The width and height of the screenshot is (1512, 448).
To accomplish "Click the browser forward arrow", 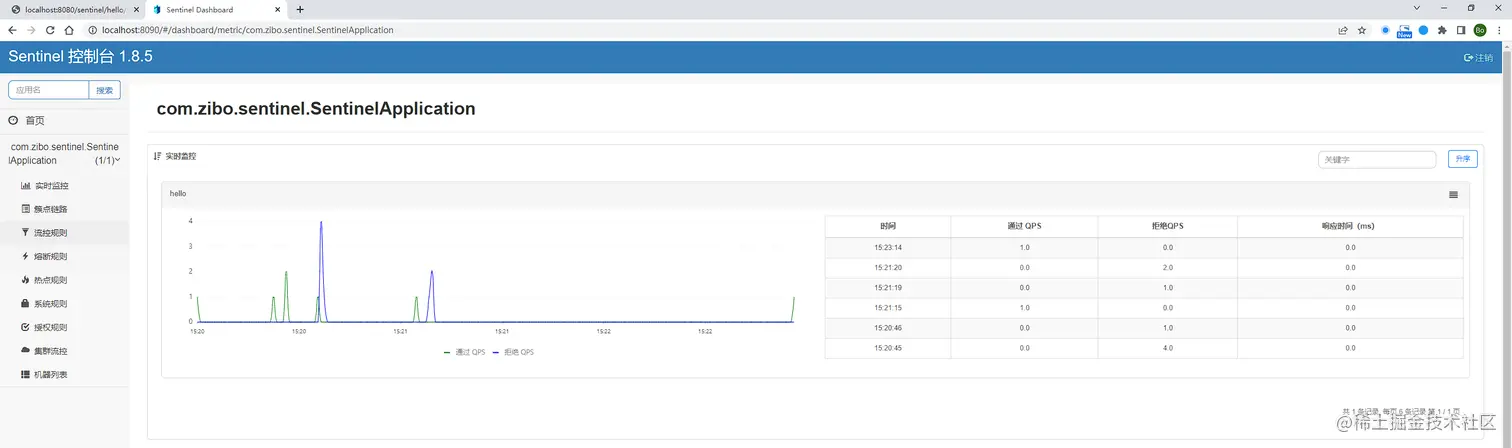I will (x=31, y=30).
